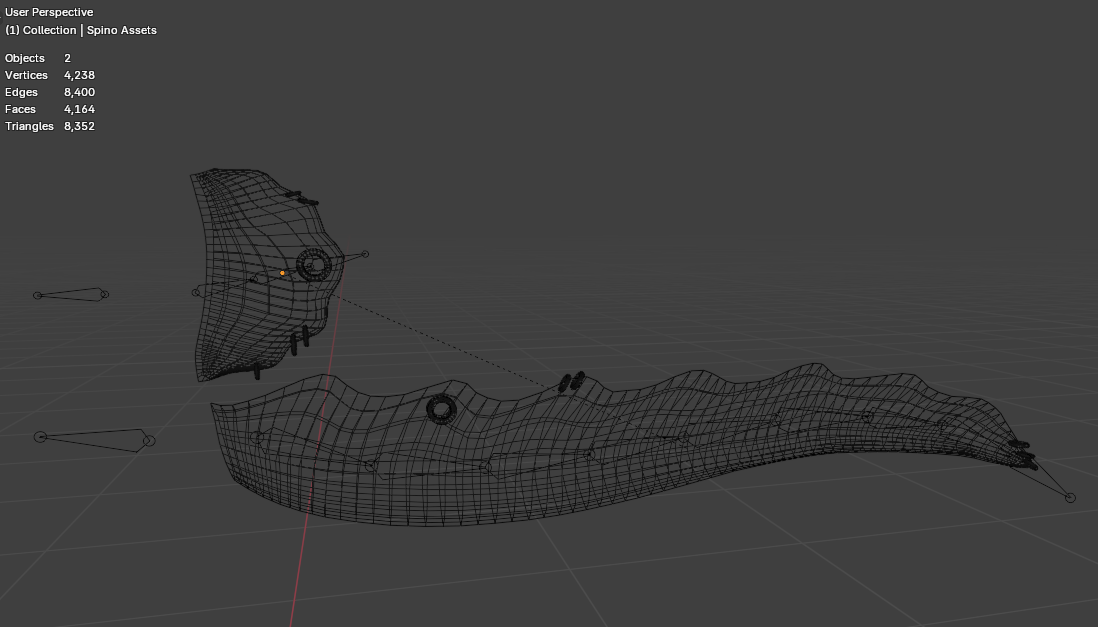1098x627 pixels.
Task: Click the "Vertices" statistics label
Action: 26,75
